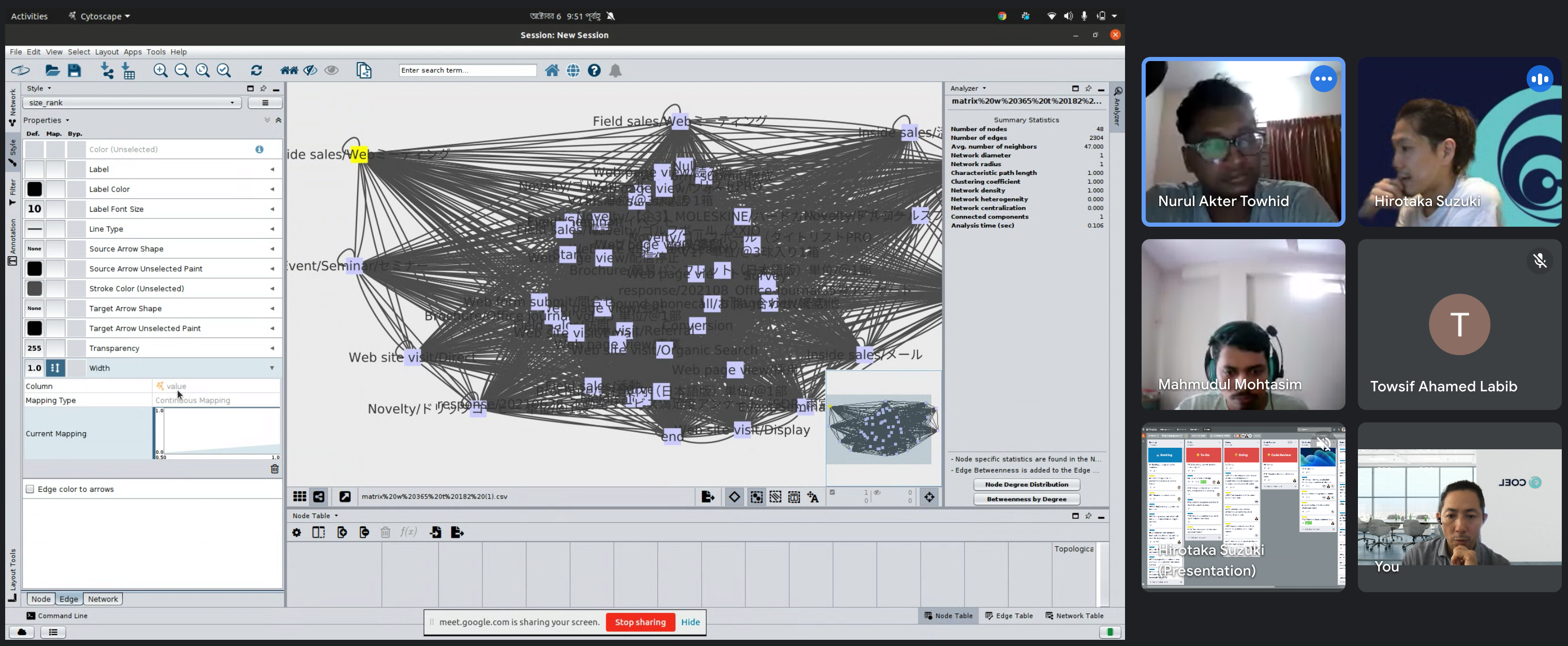Click the Stop sharing button
Screen dimensions: 1568x646
(640, 622)
